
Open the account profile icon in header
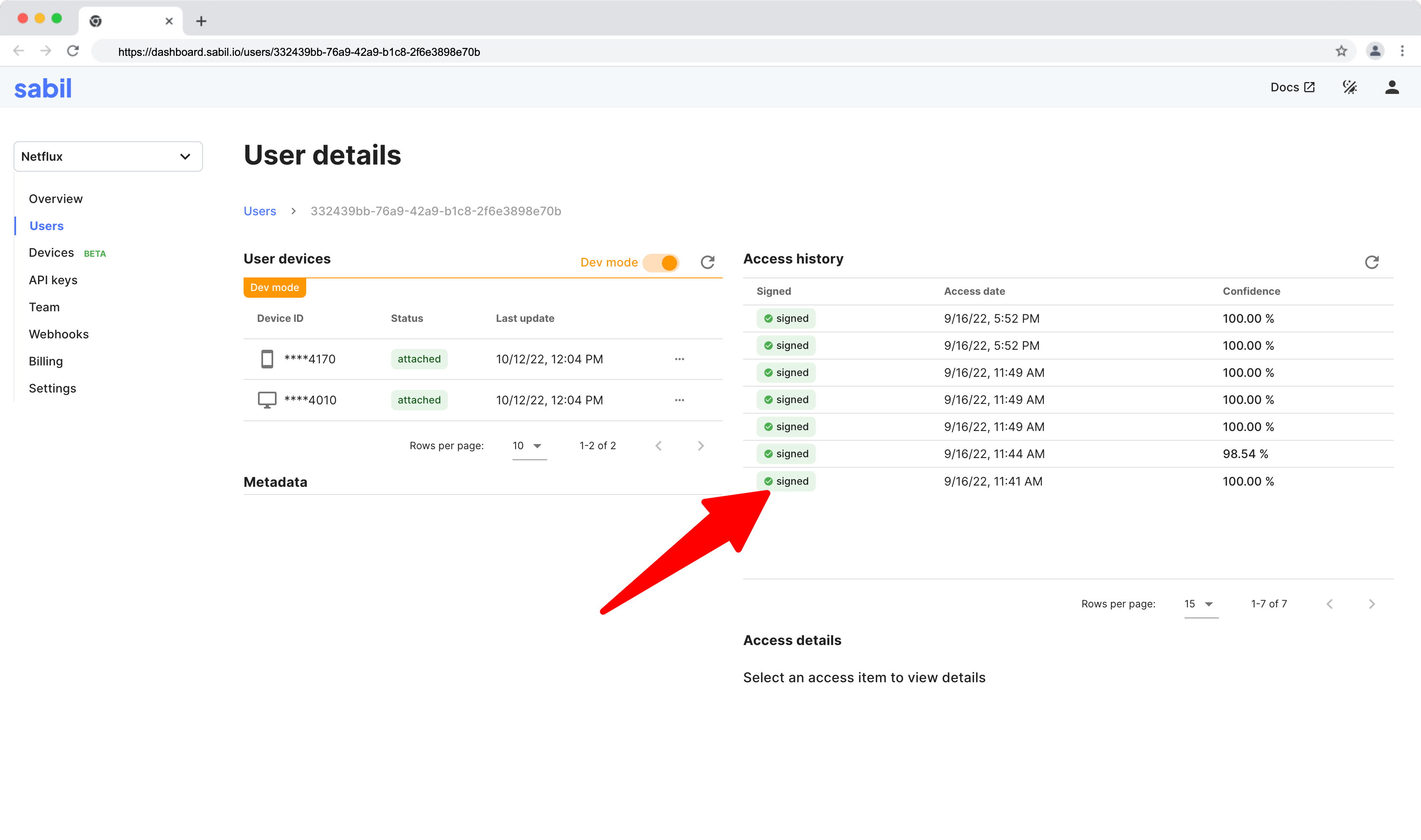tap(1391, 87)
